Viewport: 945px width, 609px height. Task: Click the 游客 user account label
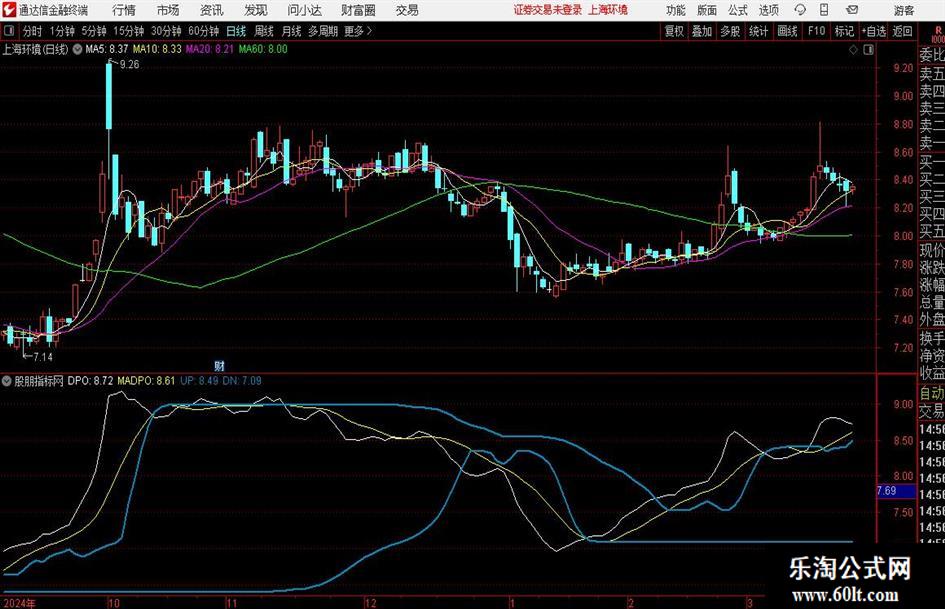click(x=904, y=10)
